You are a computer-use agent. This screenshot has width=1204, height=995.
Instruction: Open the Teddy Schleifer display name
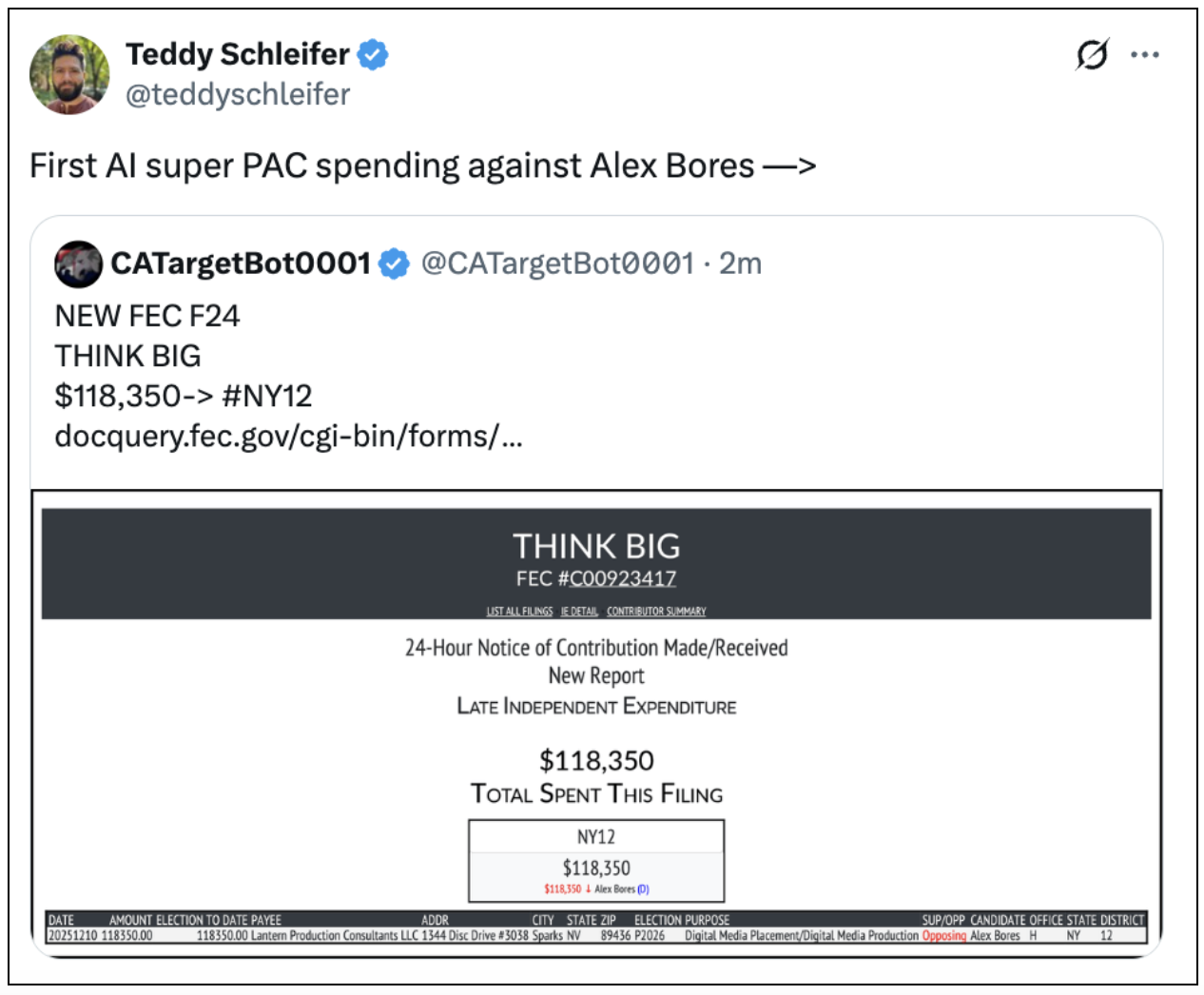237,54
